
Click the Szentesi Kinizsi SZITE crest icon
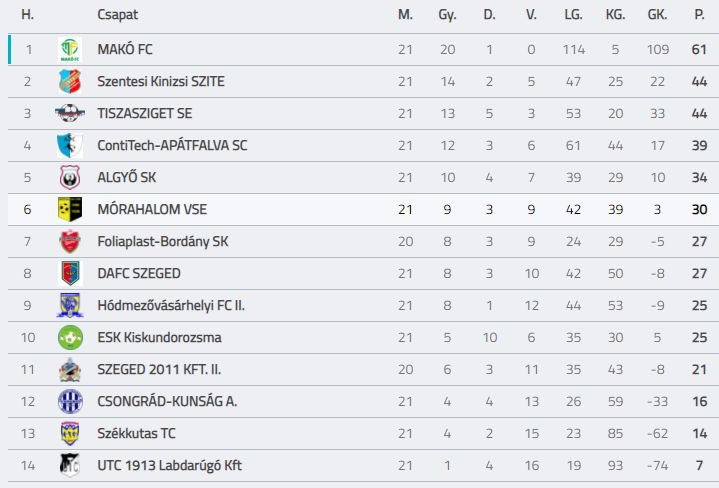69,81
